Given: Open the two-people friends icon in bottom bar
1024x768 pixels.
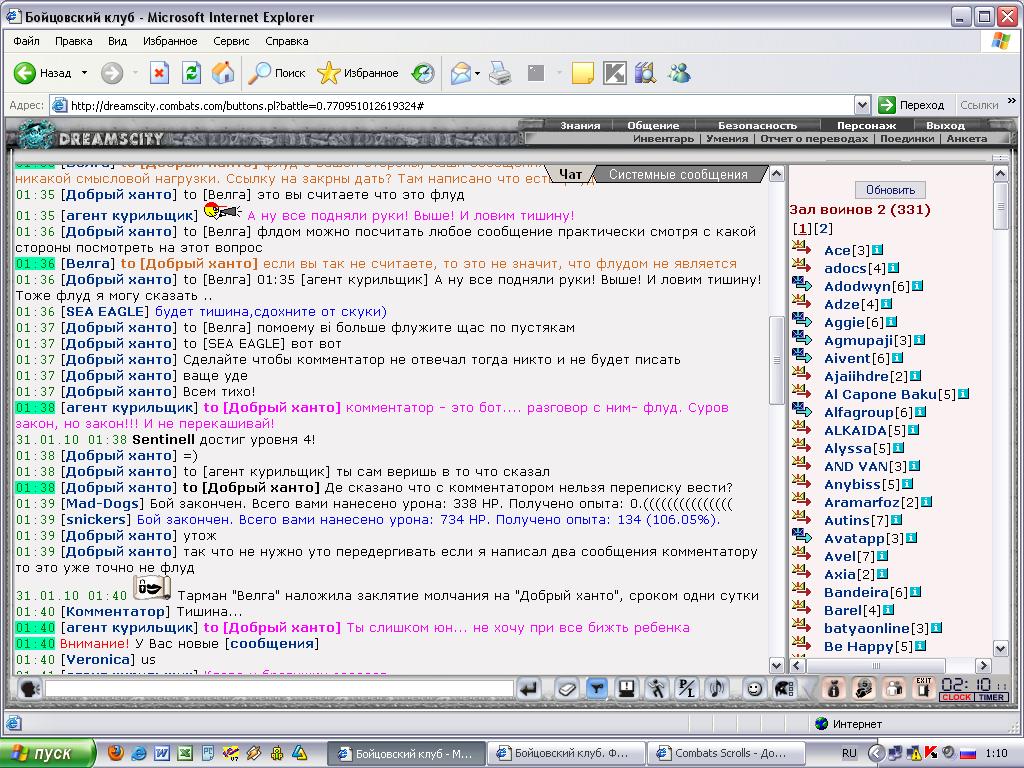Looking at the screenshot, I should point(894,688).
